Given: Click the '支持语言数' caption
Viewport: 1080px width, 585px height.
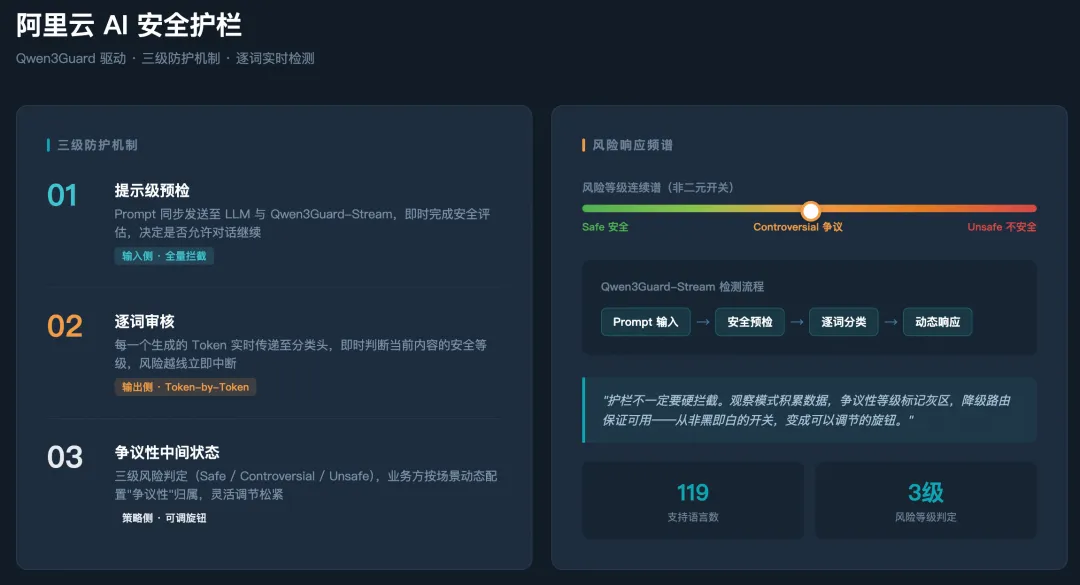Looking at the screenshot, I should (x=692, y=517).
